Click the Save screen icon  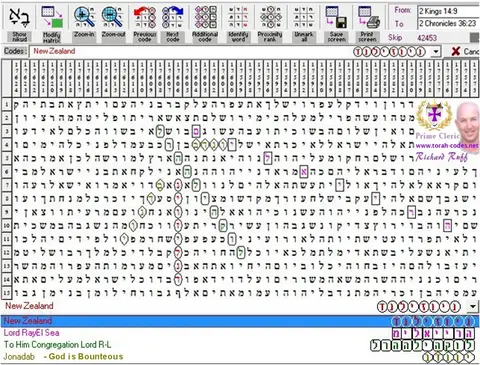[336, 17]
